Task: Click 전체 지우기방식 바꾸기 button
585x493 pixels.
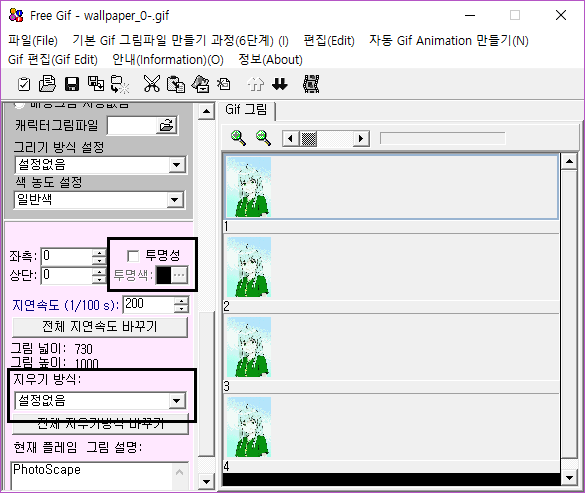Action: coord(100,424)
